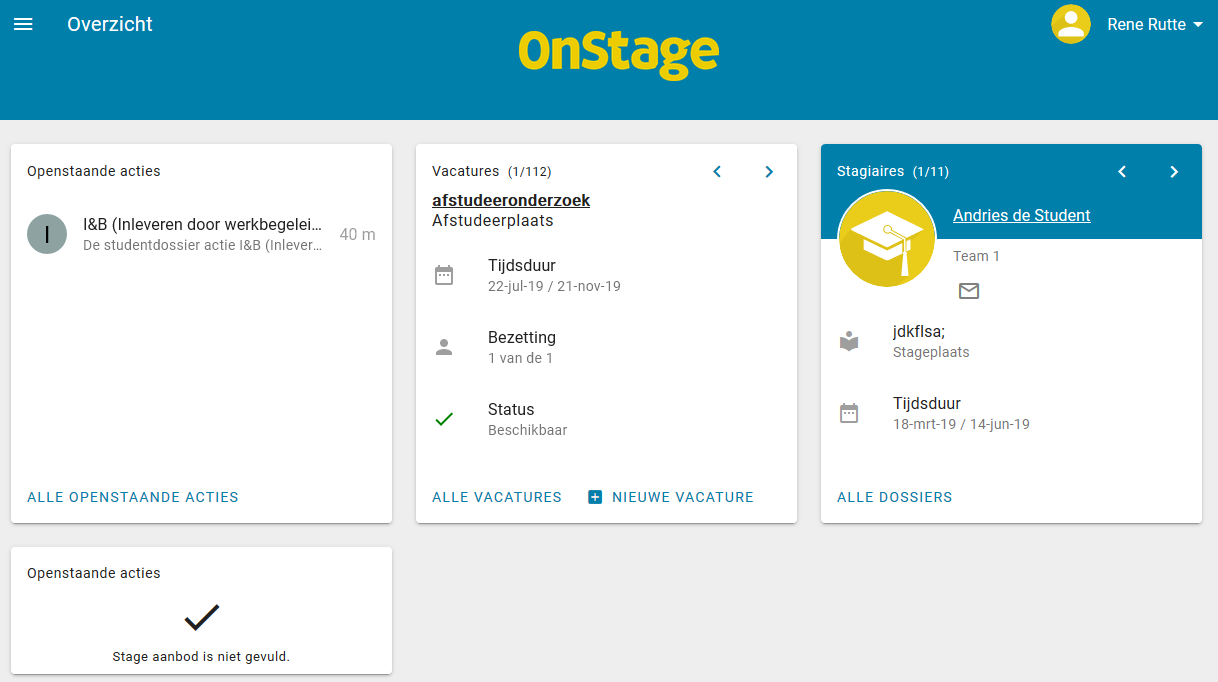
Task: Click the graduation cap student avatar
Action: click(887, 239)
